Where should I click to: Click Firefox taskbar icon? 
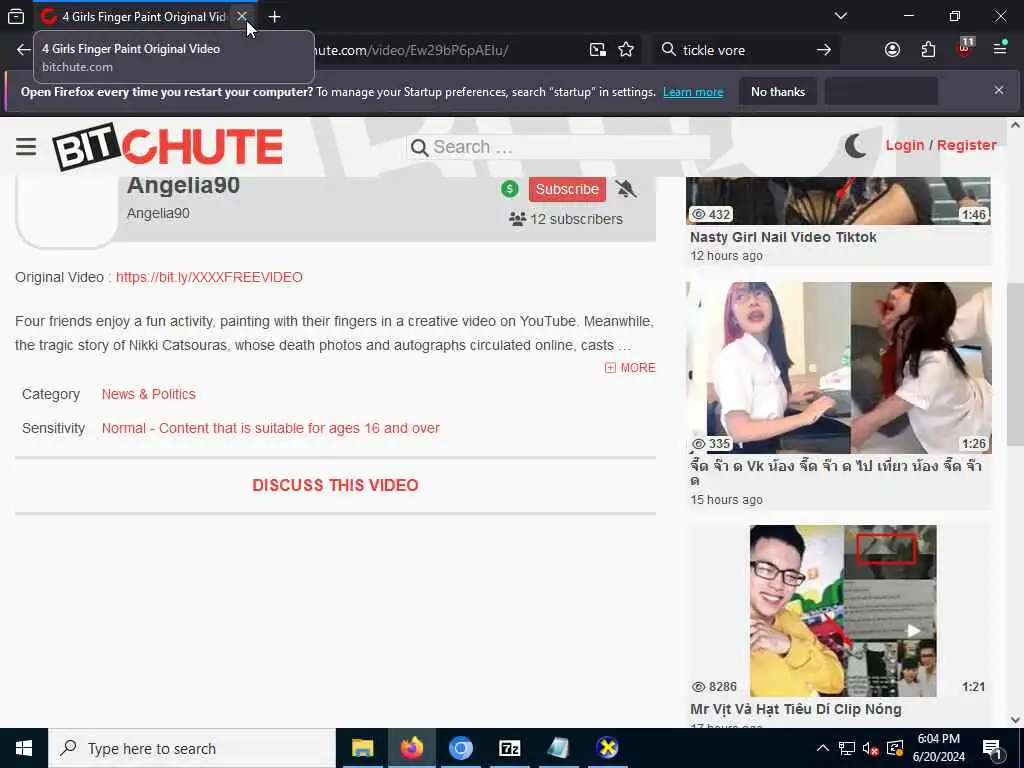412,748
